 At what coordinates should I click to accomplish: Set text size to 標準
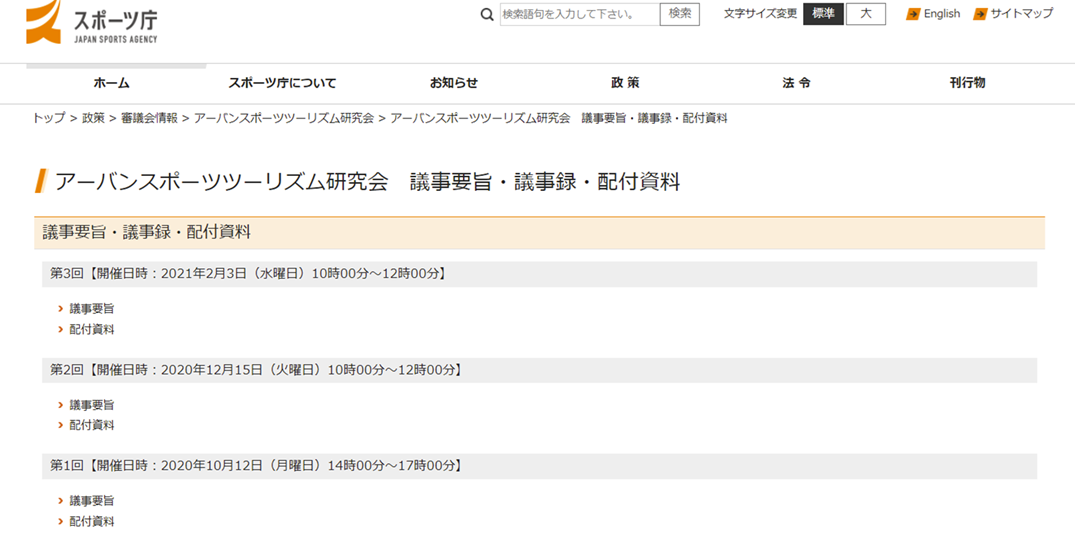tap(823, 14)
